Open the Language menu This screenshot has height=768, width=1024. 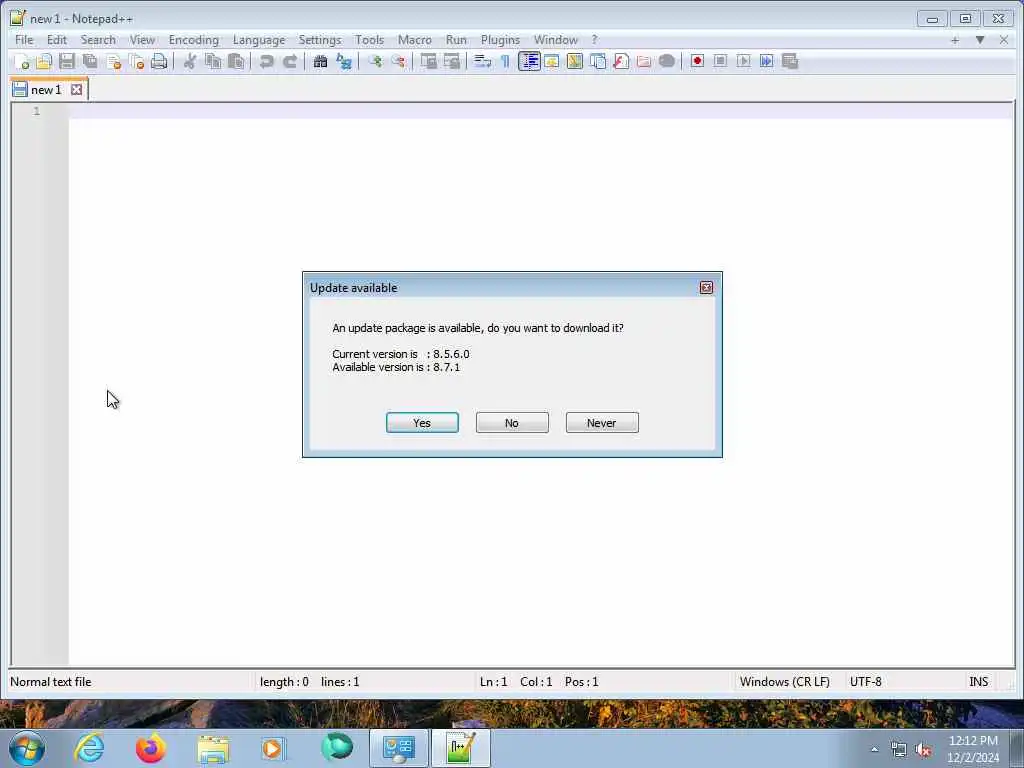tap(259, 40)
